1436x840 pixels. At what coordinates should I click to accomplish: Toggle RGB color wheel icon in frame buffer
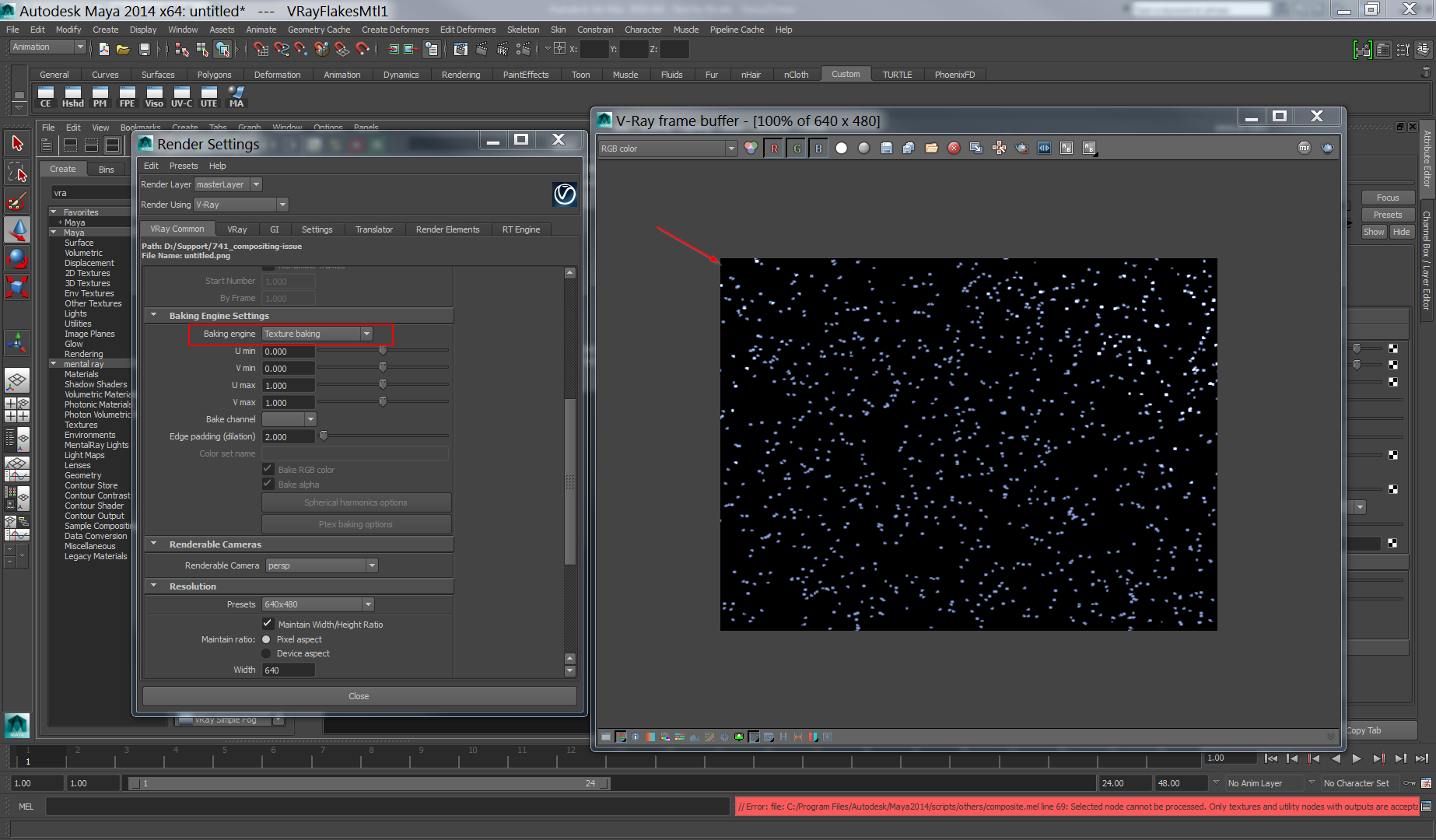751,149
